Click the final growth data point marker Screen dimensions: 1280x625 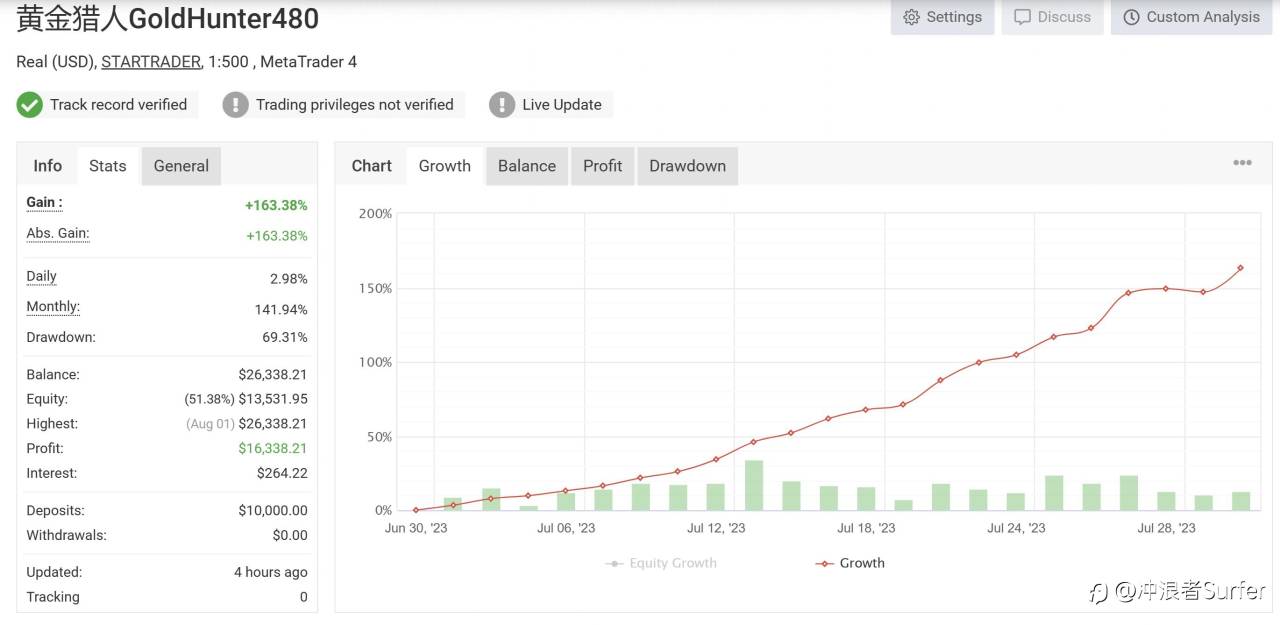[x=1240, y=268]
